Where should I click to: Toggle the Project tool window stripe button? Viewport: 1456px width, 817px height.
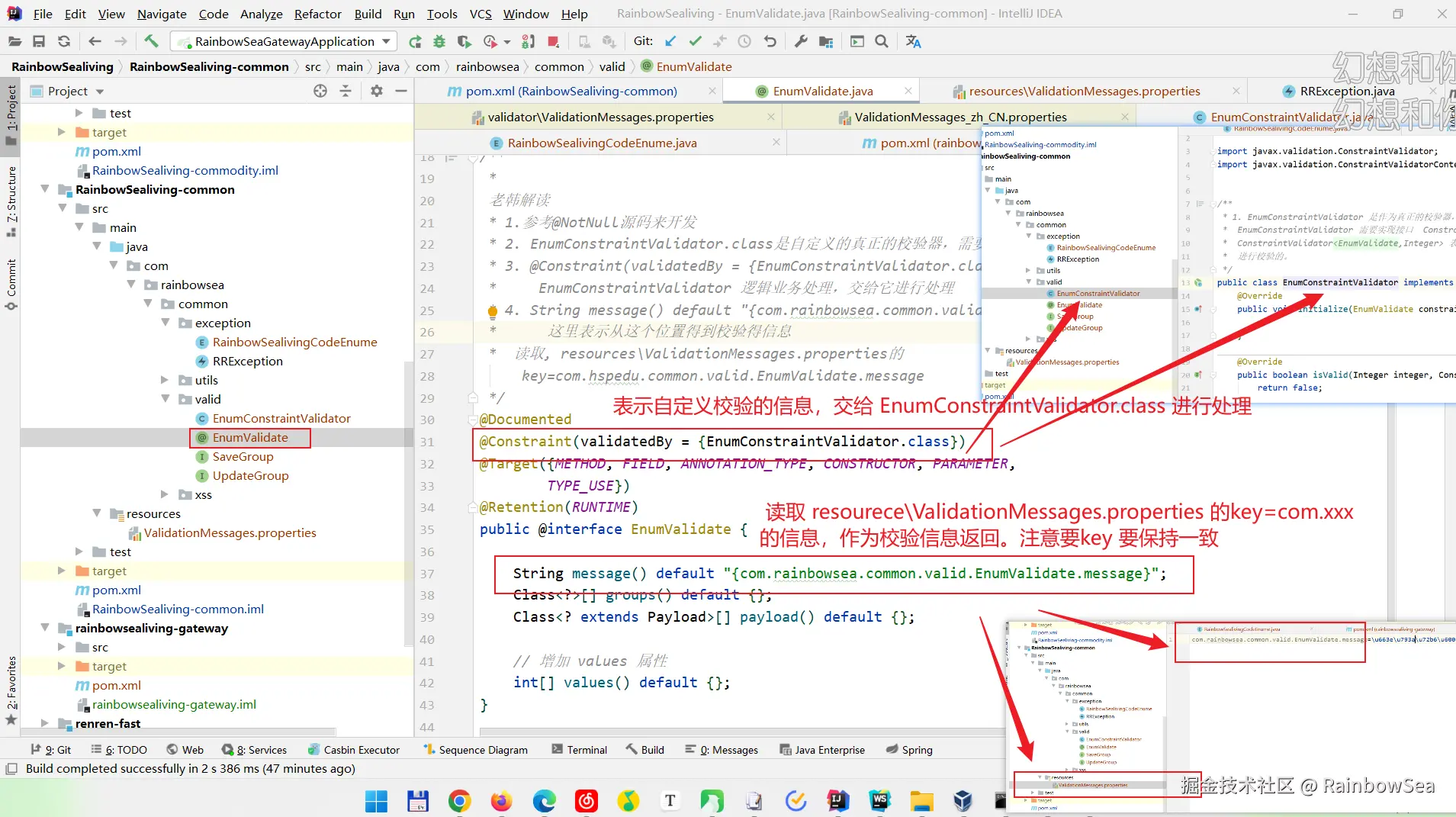(11, 114)
